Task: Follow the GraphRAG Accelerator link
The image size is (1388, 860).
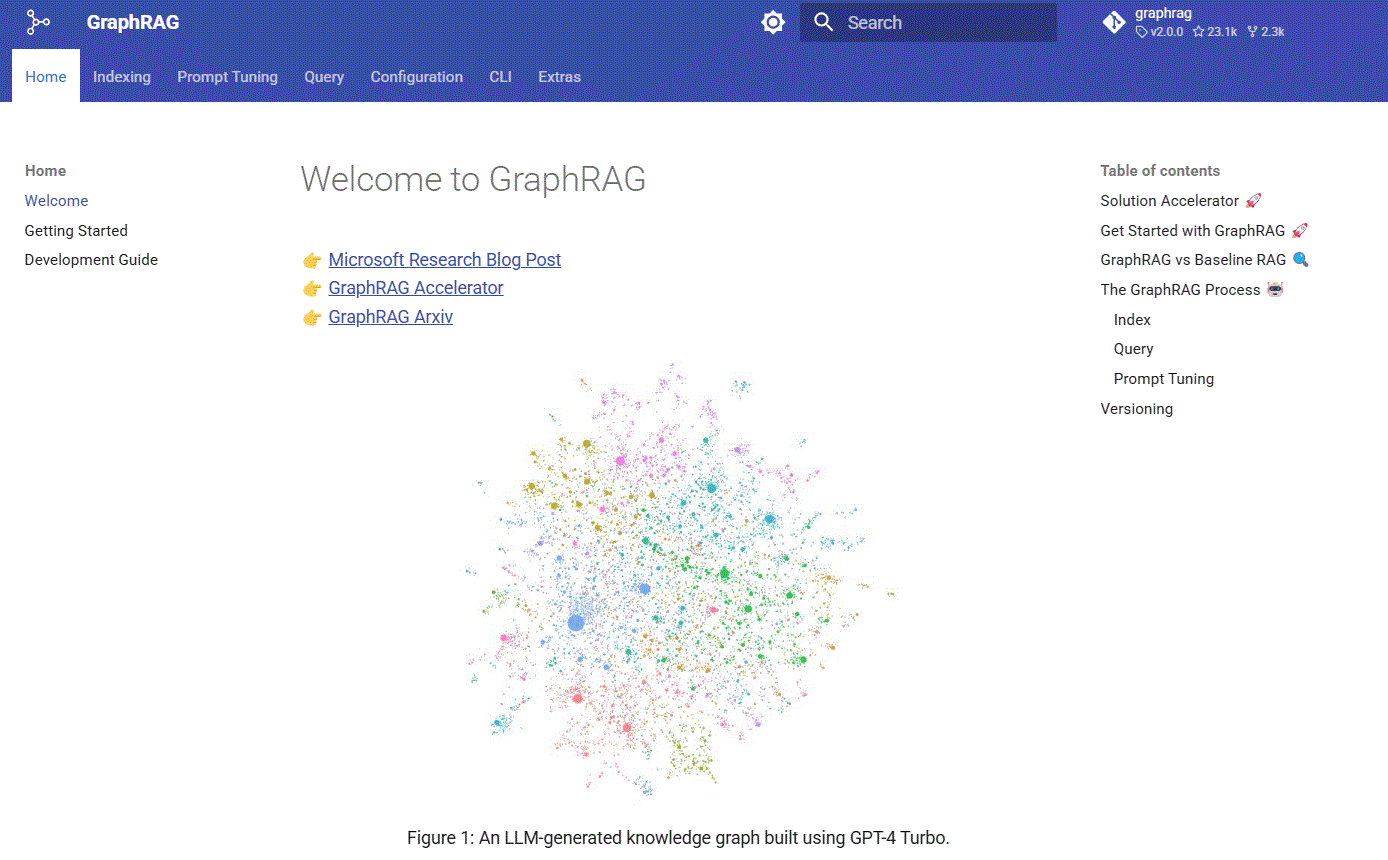Action: click(x=415, y=288)
